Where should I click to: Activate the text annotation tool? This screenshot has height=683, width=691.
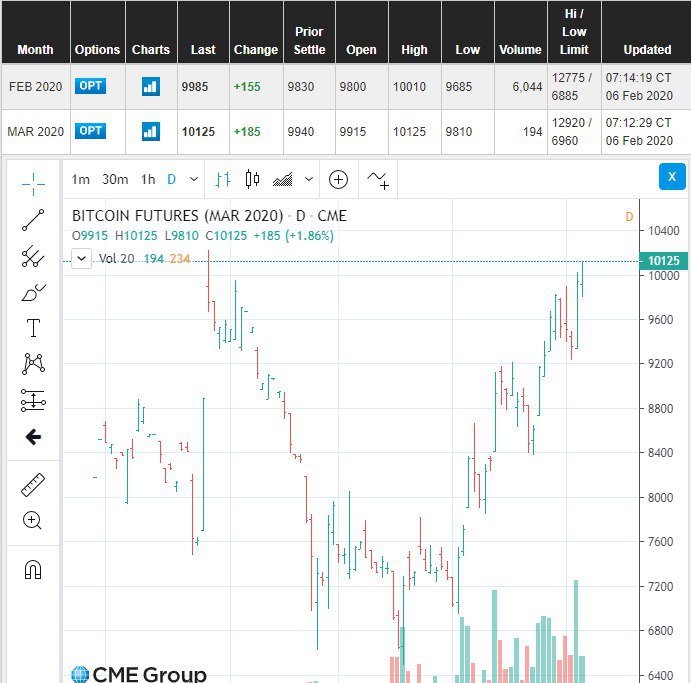coord(33,329)
